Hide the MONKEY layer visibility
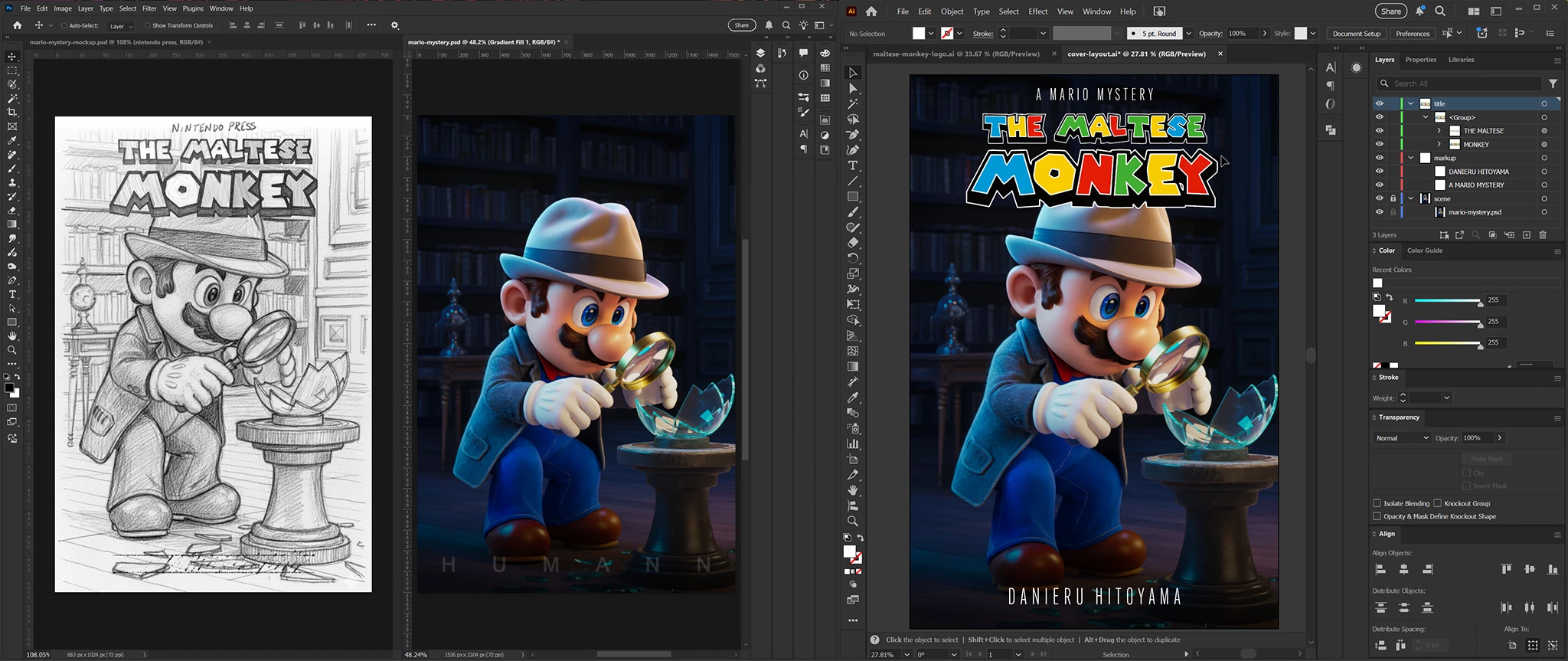The width and height of the screenshot is (1568, 661). tap(1380, 145)
